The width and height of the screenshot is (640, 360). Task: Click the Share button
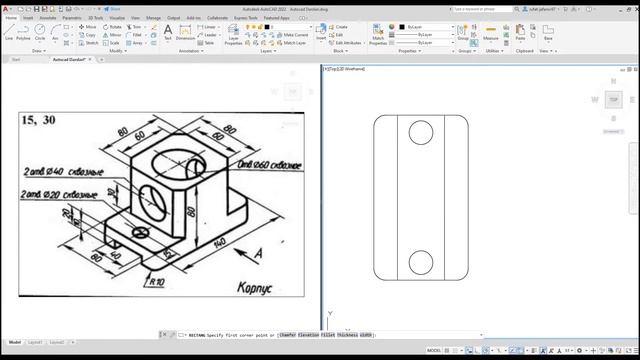pos(112,9)
